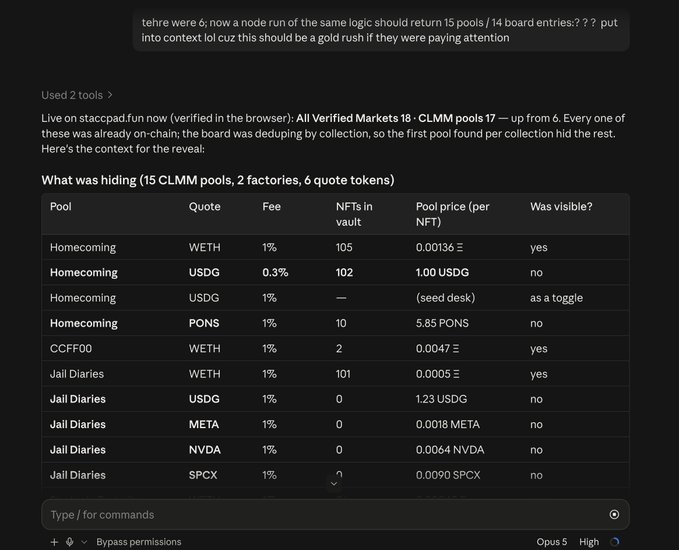This screenshot has width=679, height=550.
Task: Click the loading spinner indicator icon
Action: click(x=614, y=542)
